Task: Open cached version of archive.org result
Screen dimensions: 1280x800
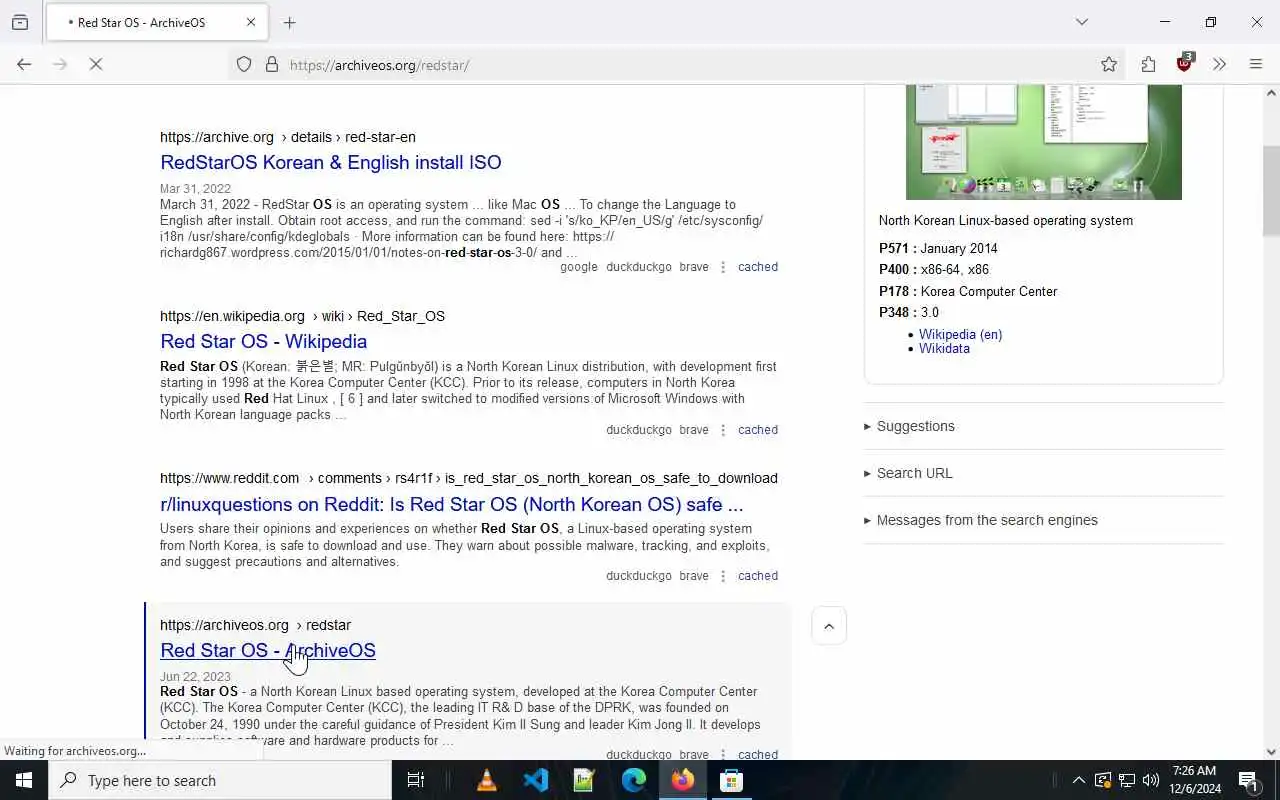Action: point(758,267)
